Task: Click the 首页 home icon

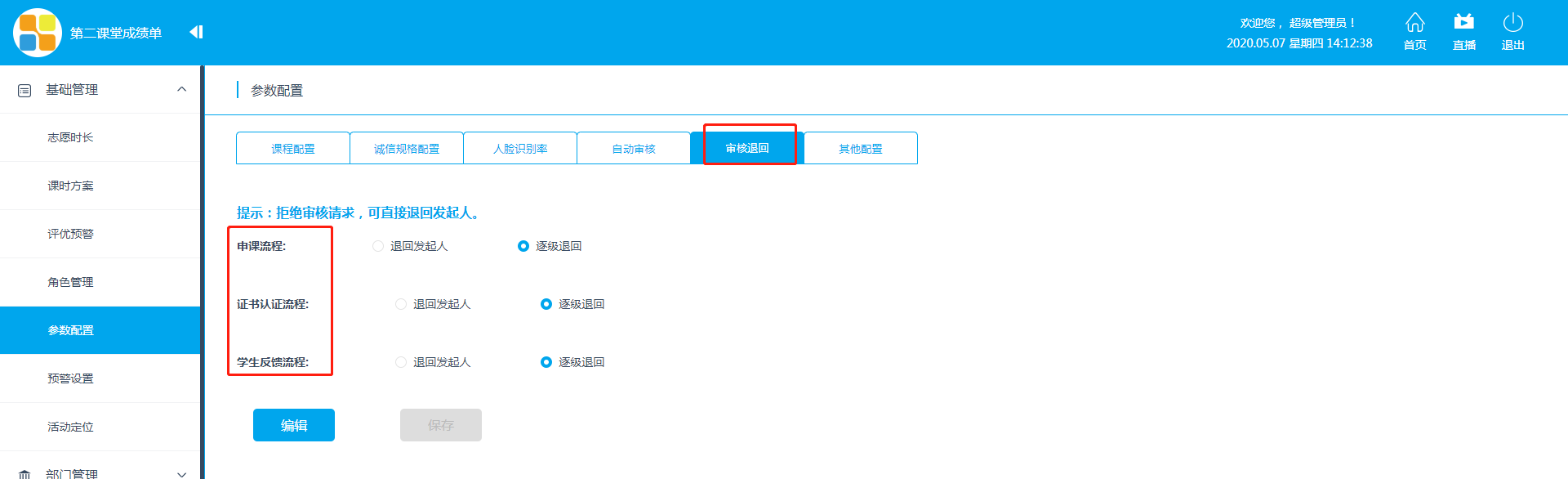Action: pyautogui.click(x=1414, y=23)
